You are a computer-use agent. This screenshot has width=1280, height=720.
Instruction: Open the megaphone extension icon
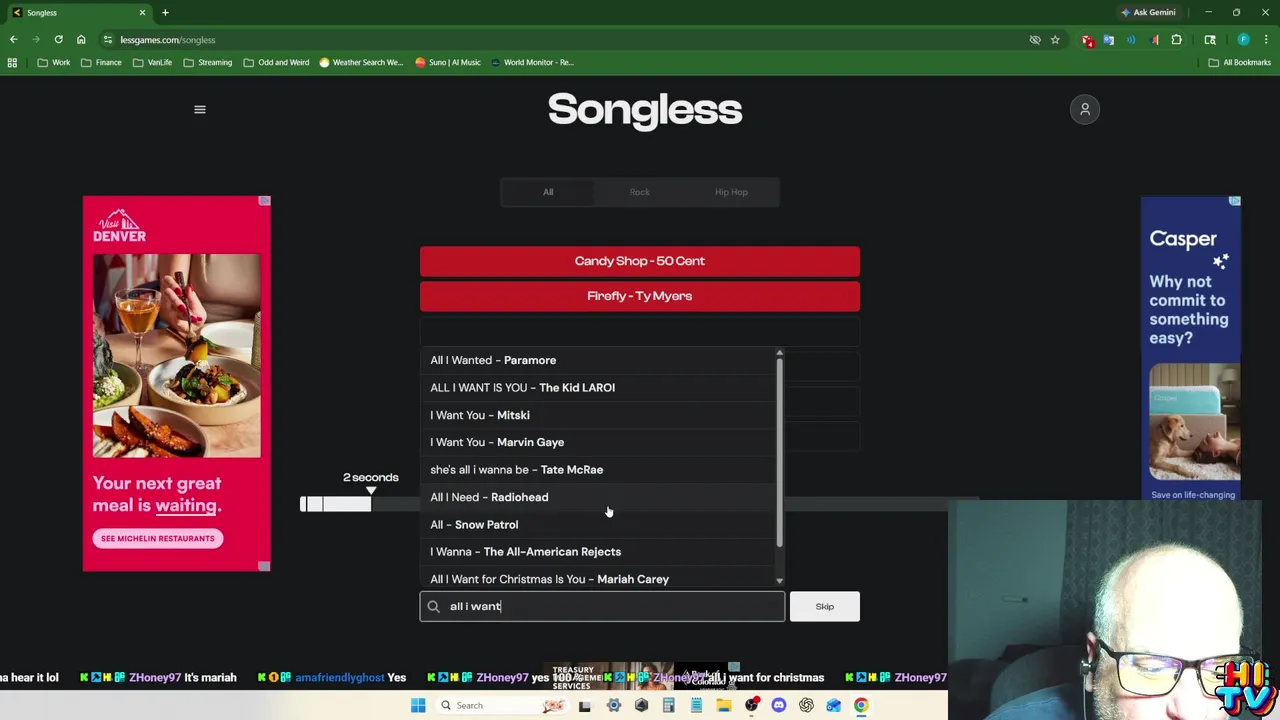pos(1154,40)
